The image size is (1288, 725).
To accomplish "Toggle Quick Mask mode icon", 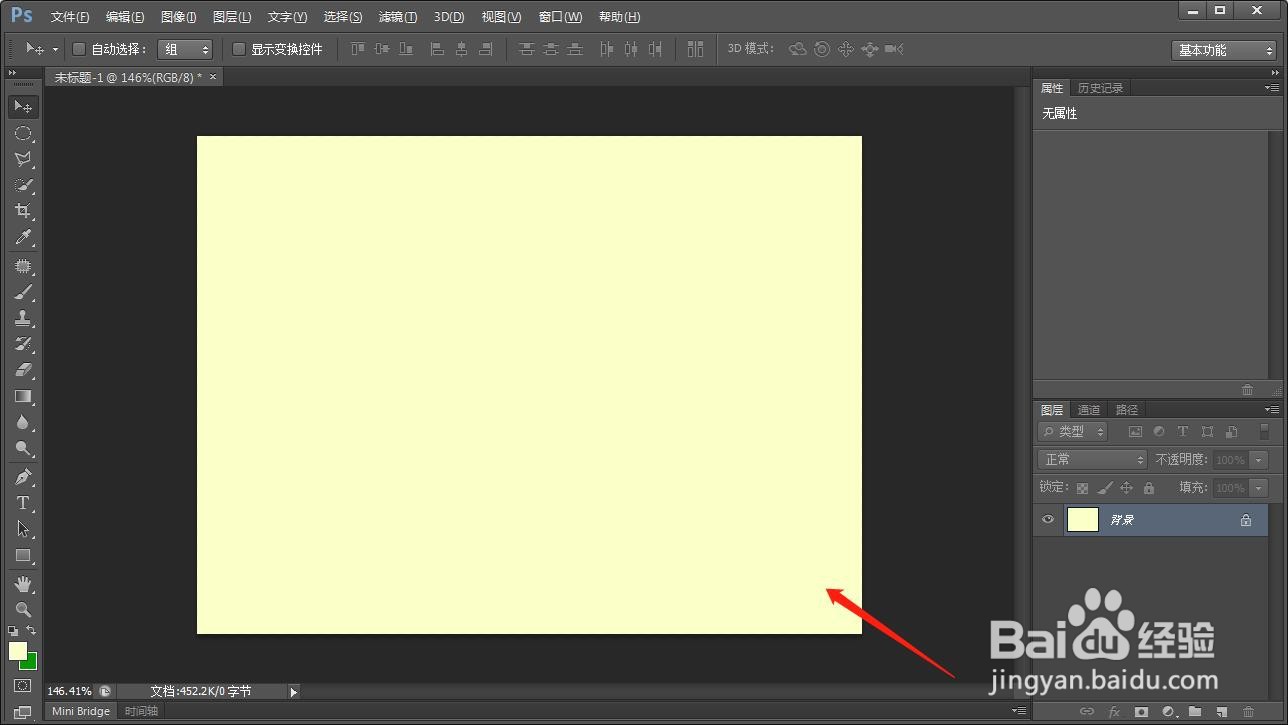I will pos(23,686).
